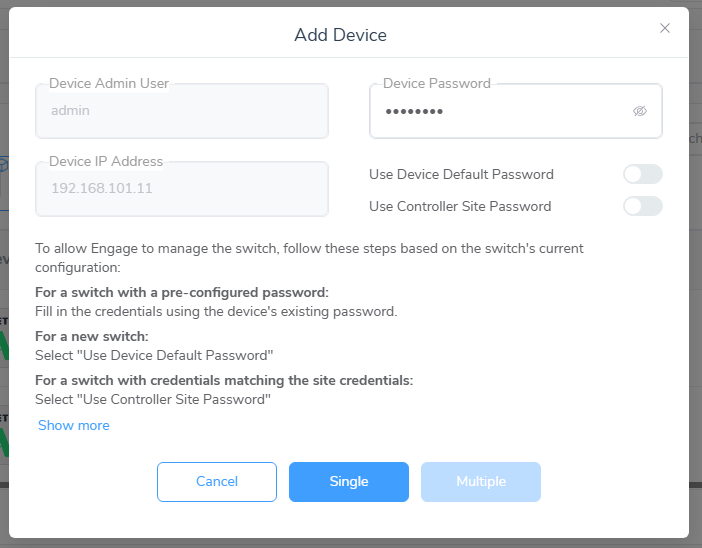Reveal password with the crossed-eye icon
702x548 pixels.
pyautogui.click(x=640, y=111)
